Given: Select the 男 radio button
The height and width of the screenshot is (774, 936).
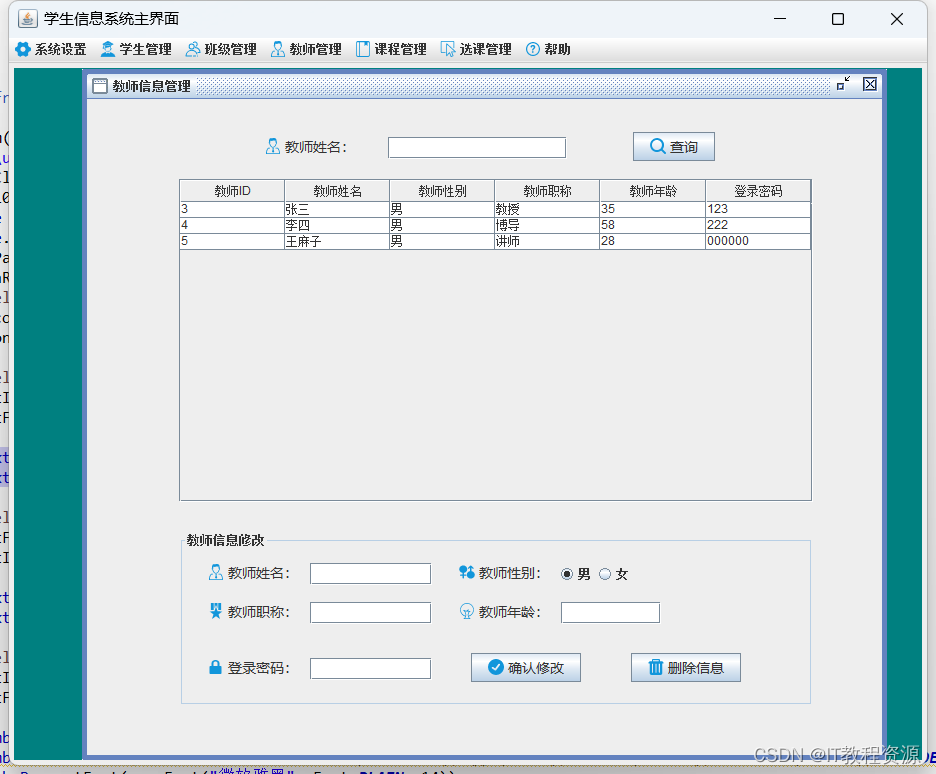Looking at the screenshot, I should coord(566,574).
